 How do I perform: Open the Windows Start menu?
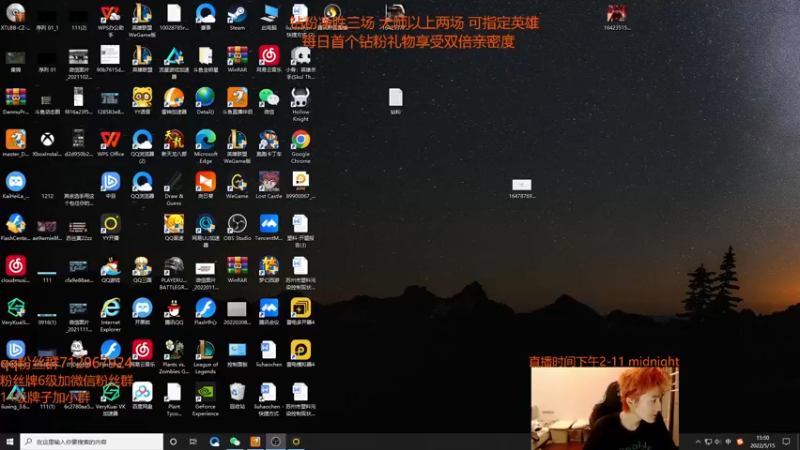point(10,441)
